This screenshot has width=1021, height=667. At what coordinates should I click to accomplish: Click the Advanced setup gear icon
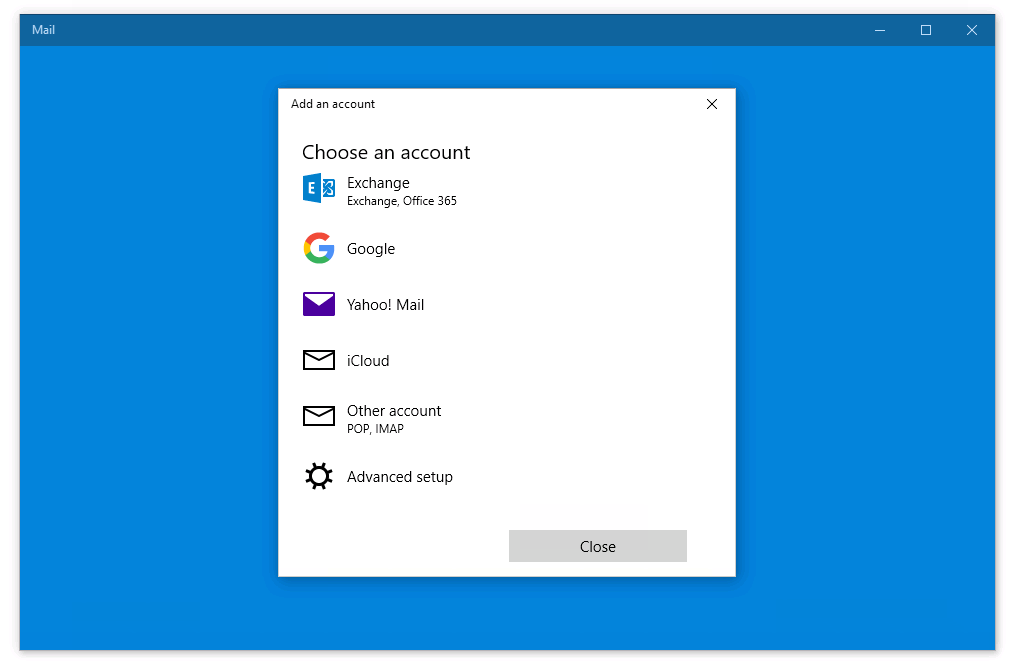[x=319, y=476]
